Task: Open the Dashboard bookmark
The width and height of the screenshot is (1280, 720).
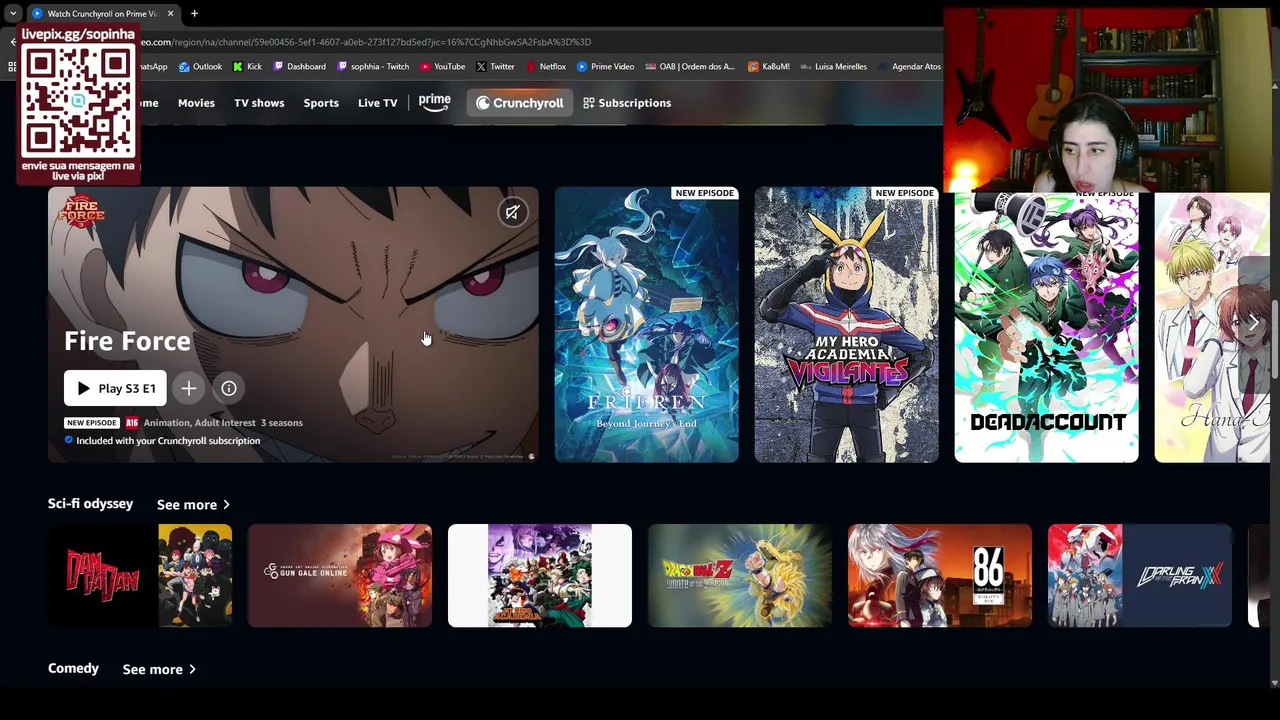Action: click(299, 67)
